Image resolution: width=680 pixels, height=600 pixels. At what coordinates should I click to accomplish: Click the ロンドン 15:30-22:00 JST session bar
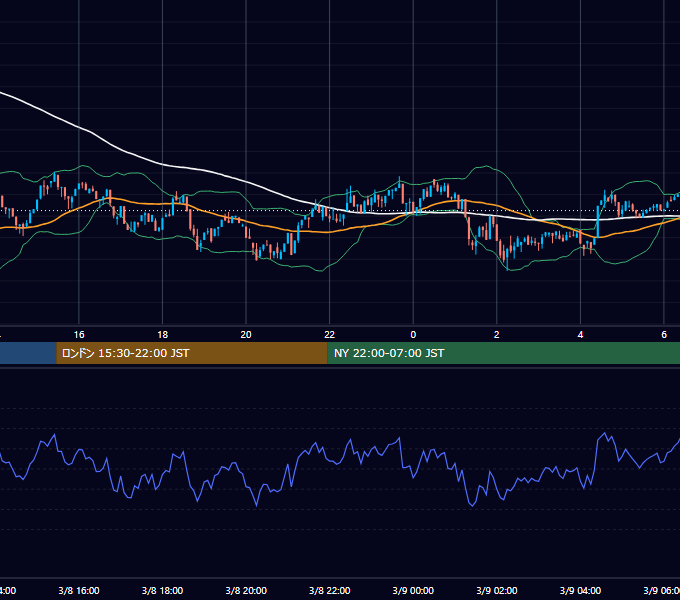tap(192, 353)
